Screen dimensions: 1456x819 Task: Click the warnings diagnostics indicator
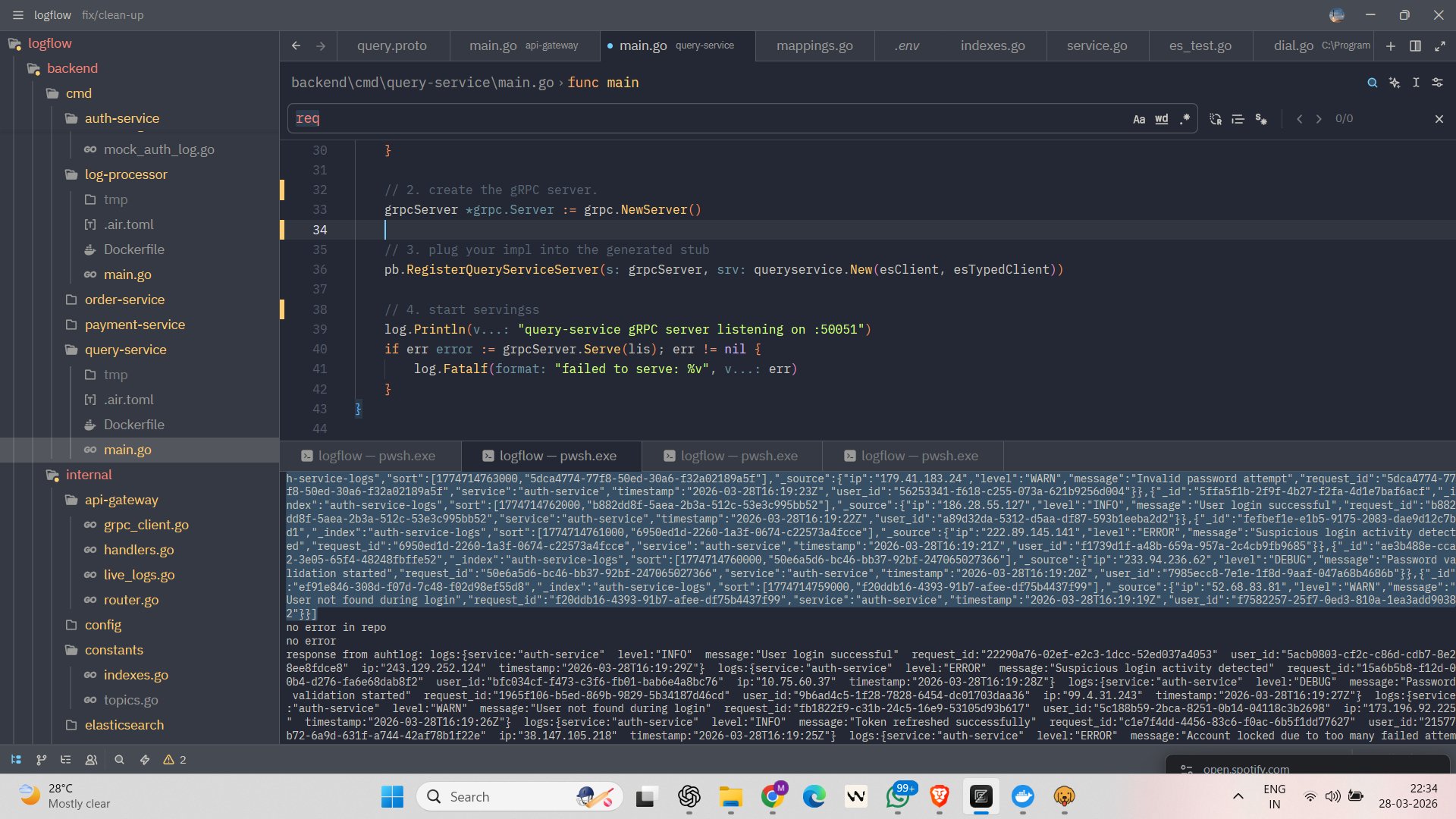point(174,760)
